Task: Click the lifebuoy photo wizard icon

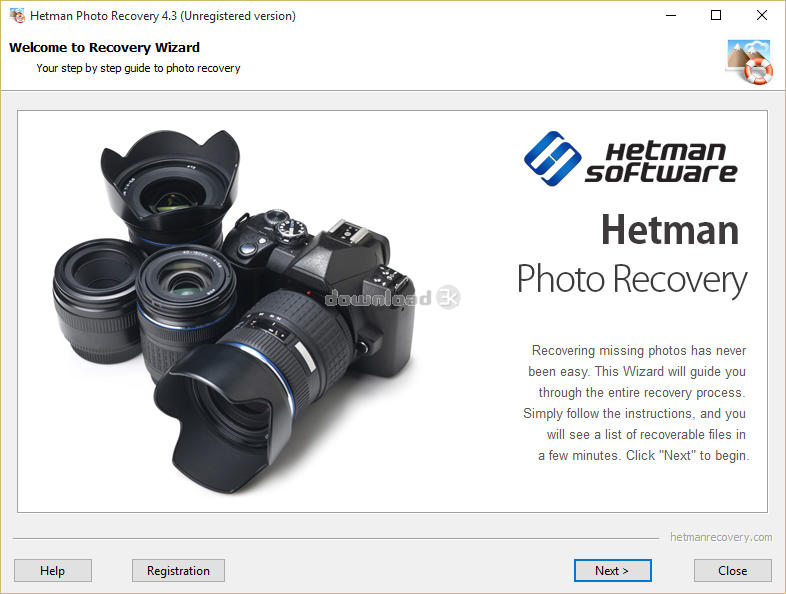Action: (x=749, y=61)
